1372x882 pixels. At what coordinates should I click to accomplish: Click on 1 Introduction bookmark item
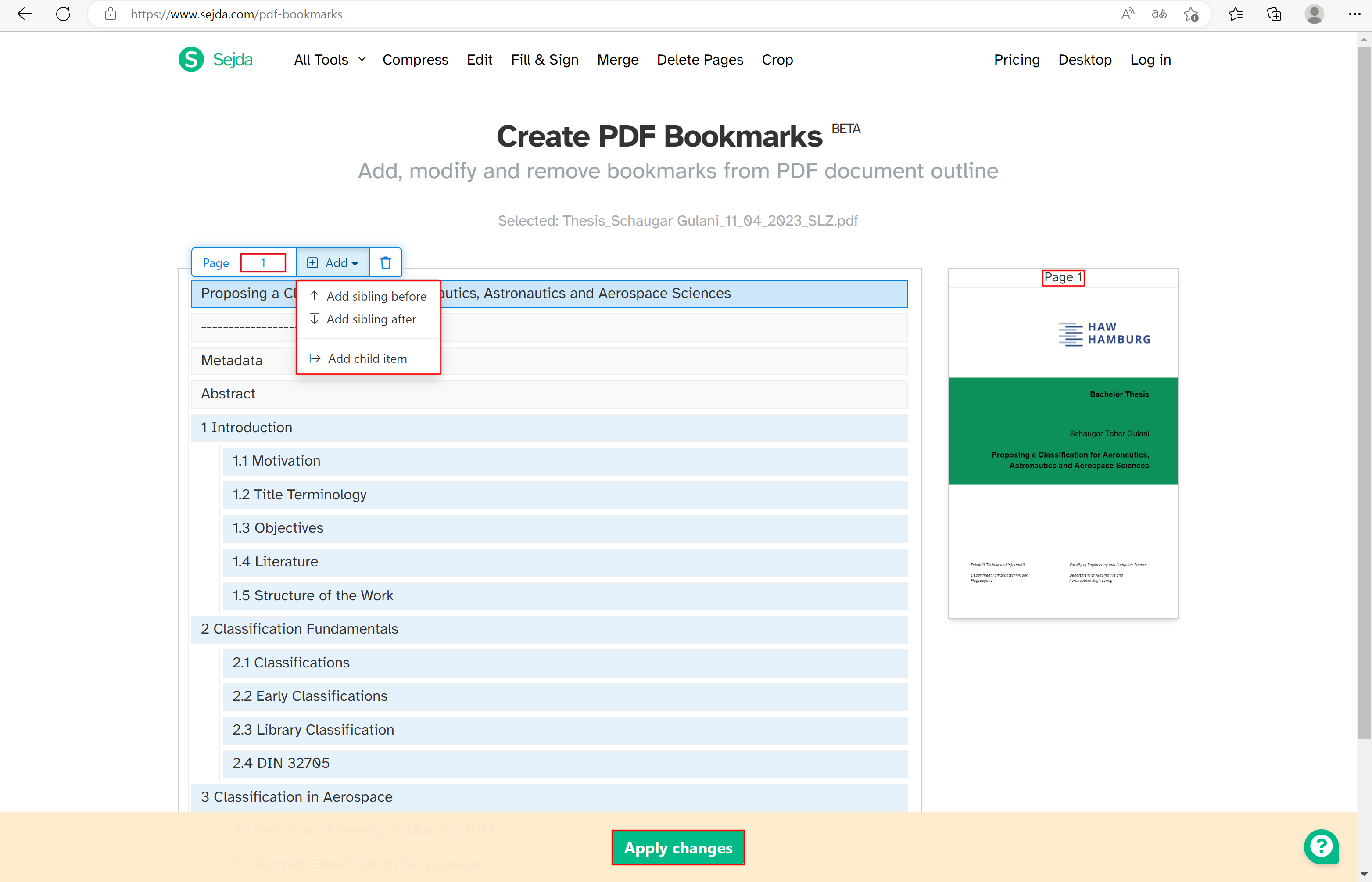click(246, 427)
